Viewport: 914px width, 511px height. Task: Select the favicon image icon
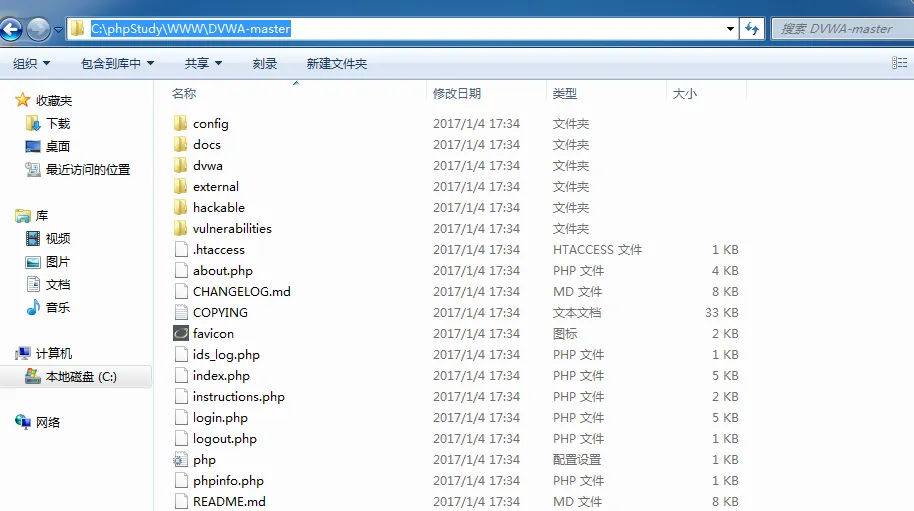181,333
